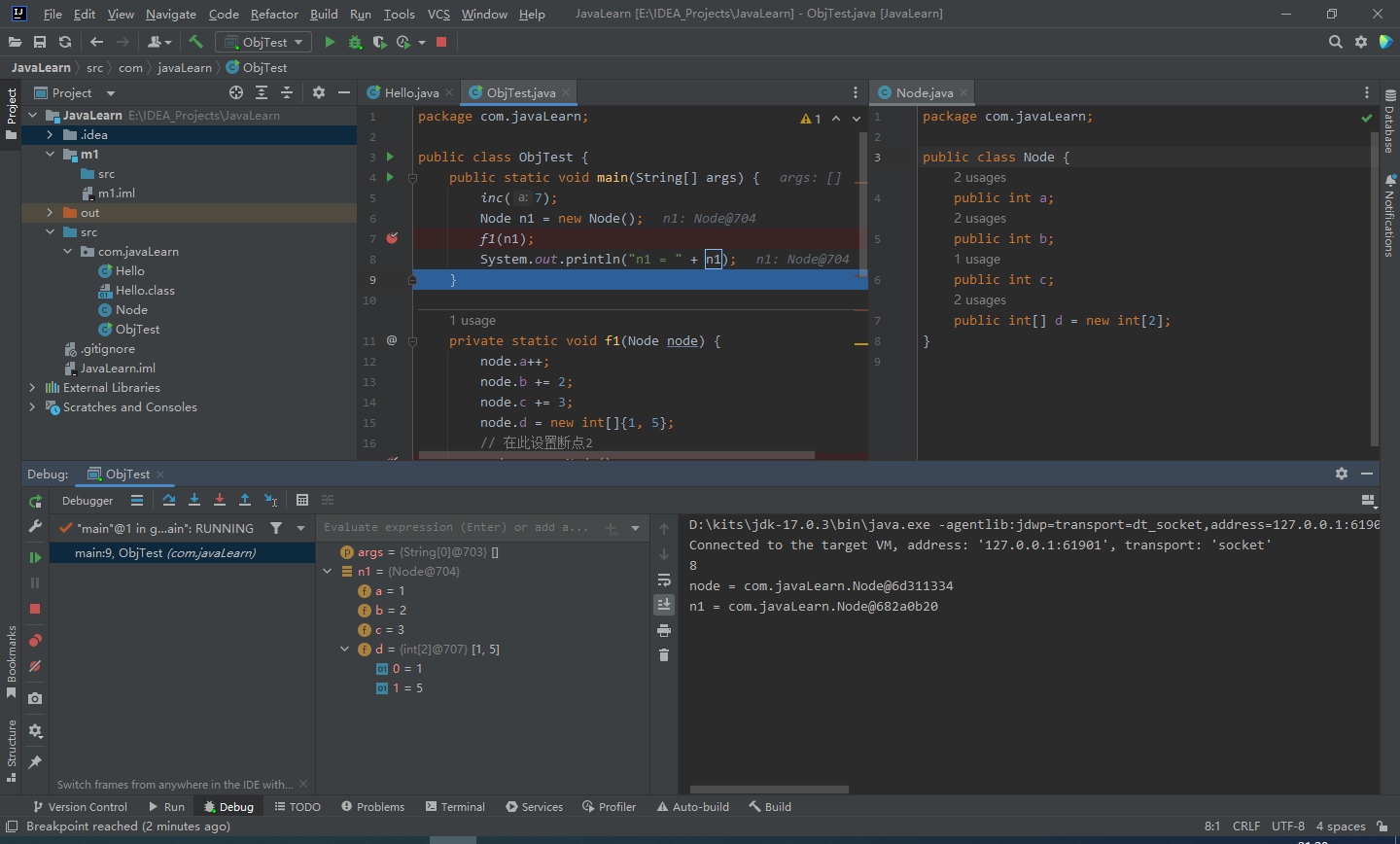The image size is (1400, 844).
Task: Step into with the blue down-arrow icon
Action: pyautogui.click(x=194, y=500)
